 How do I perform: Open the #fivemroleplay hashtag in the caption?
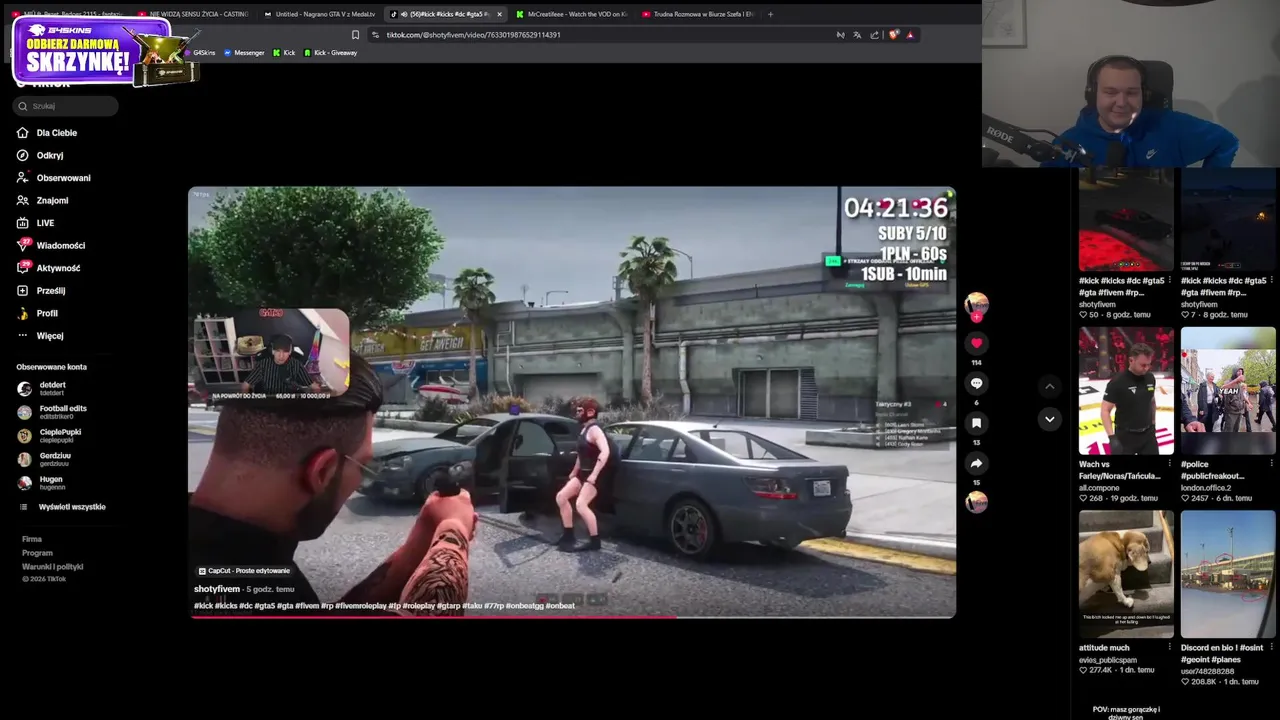click(x=360, y=606)
